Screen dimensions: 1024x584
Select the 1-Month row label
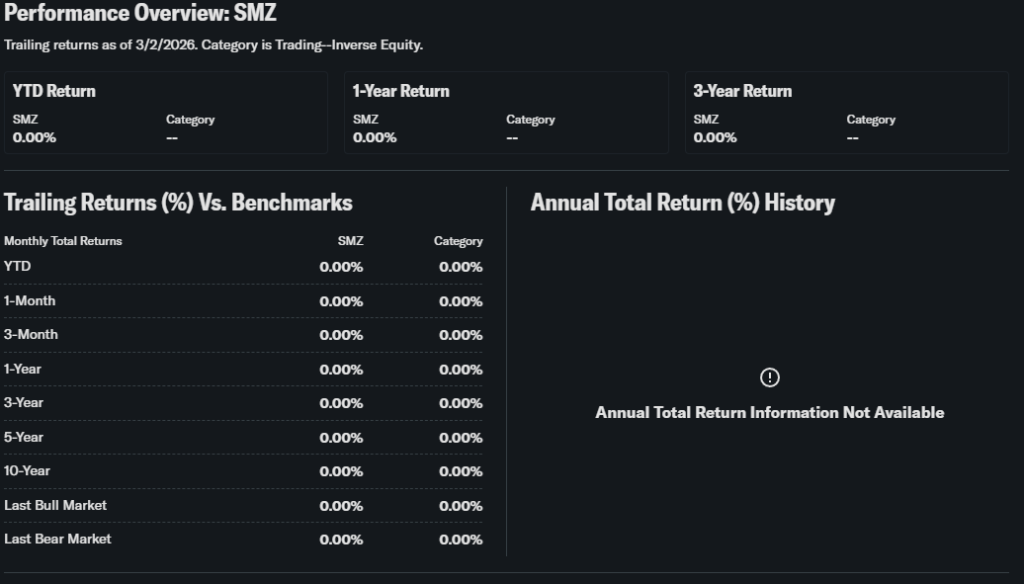[30, 301]
